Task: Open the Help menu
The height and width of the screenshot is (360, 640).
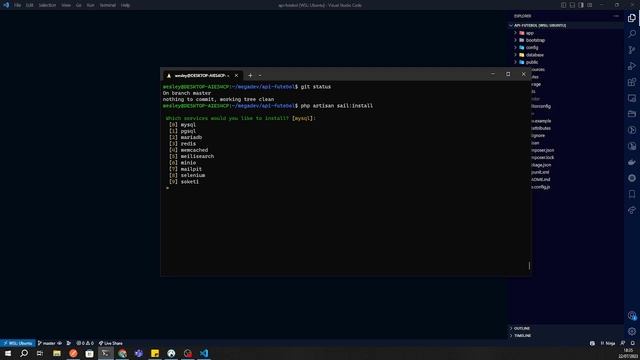Action: (x=125, y=5)
